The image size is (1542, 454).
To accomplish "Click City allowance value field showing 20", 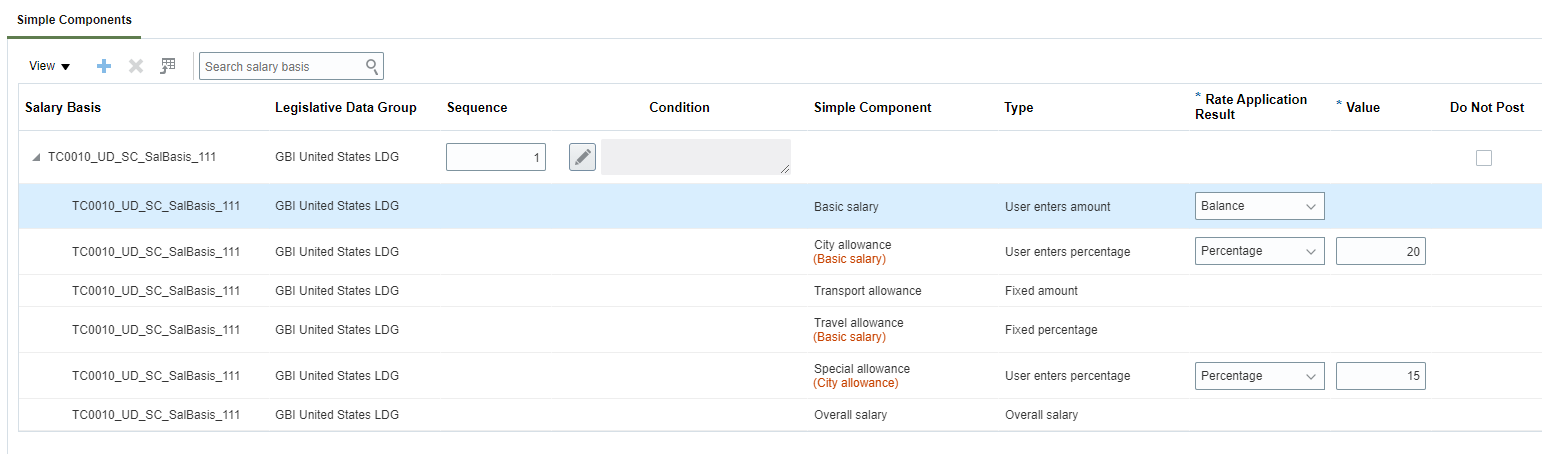I will [x=1380, y=252].
